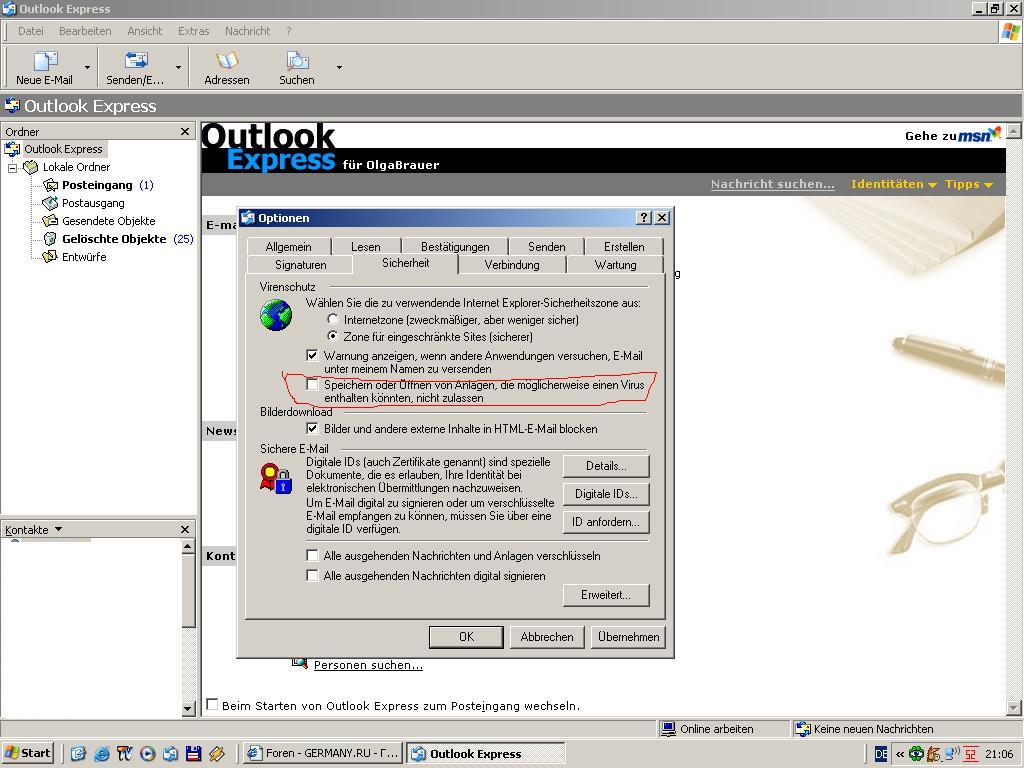Switch to the Allgemein tab
1024x768 pixels.
[289, 246]
